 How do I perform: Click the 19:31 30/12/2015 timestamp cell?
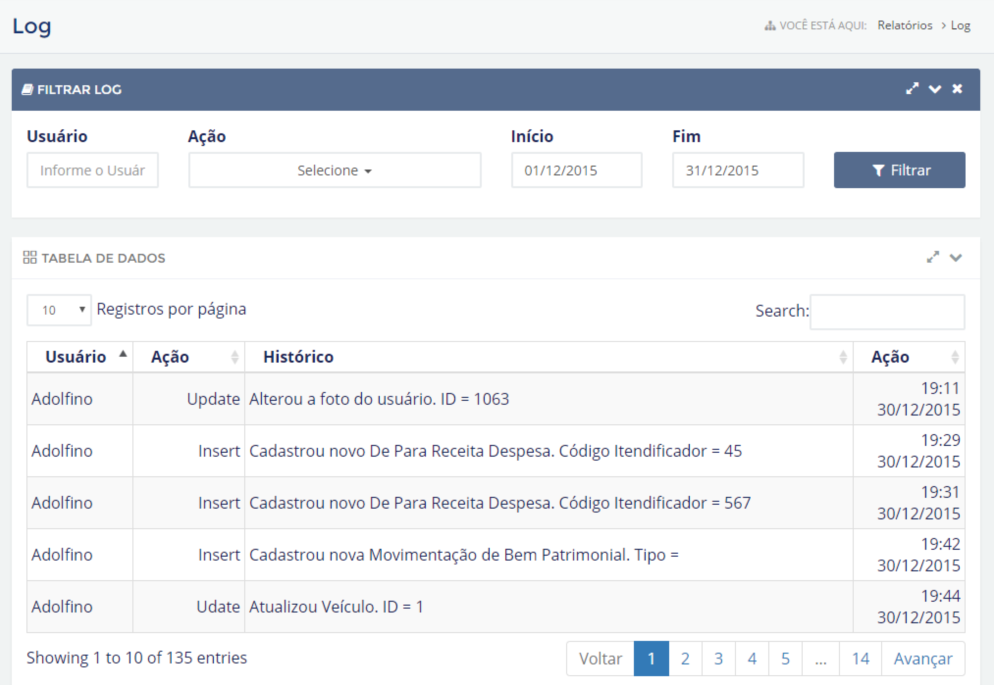click(x=909, y=503)
